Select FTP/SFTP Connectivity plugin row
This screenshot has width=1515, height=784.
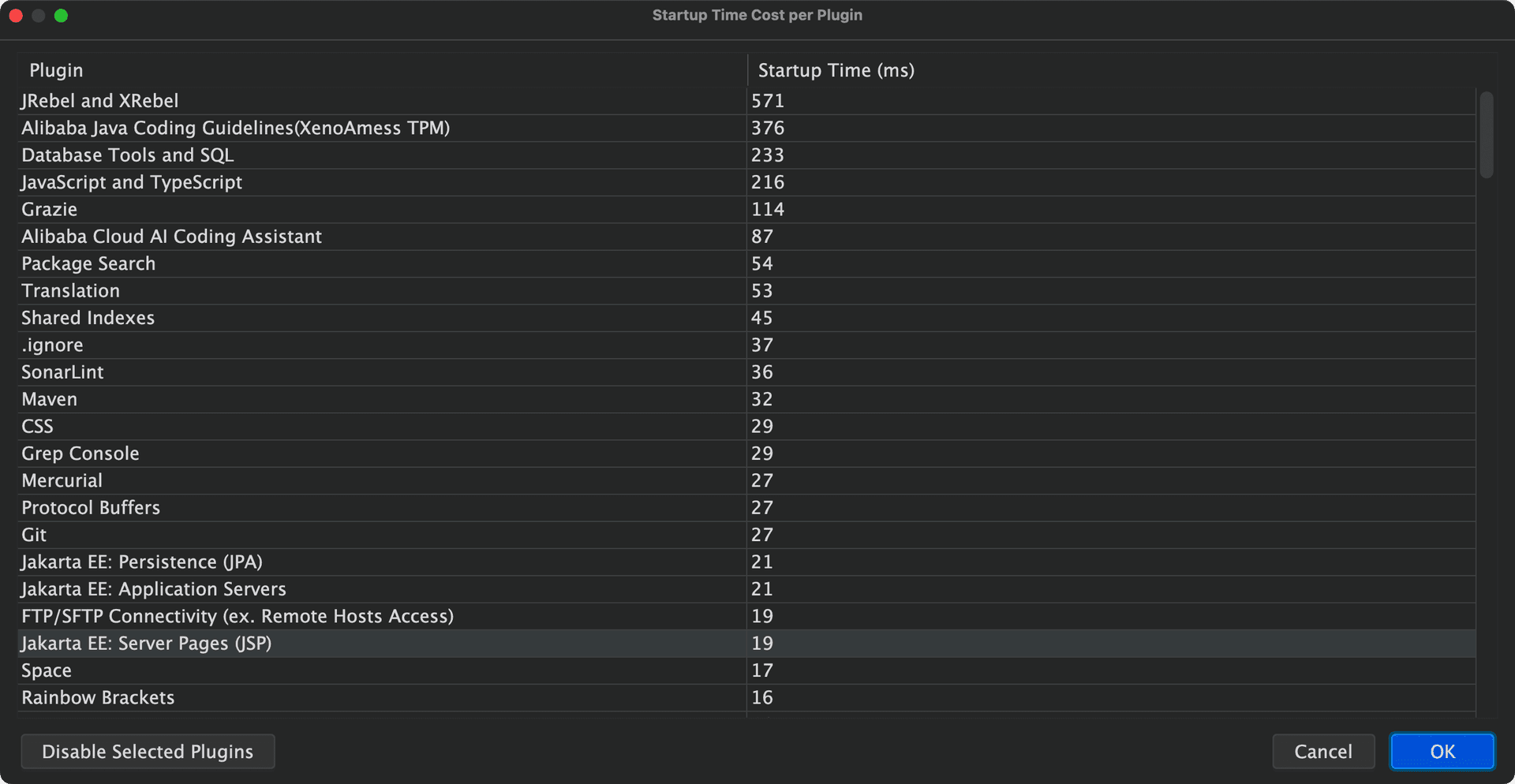tap(746, 616)
